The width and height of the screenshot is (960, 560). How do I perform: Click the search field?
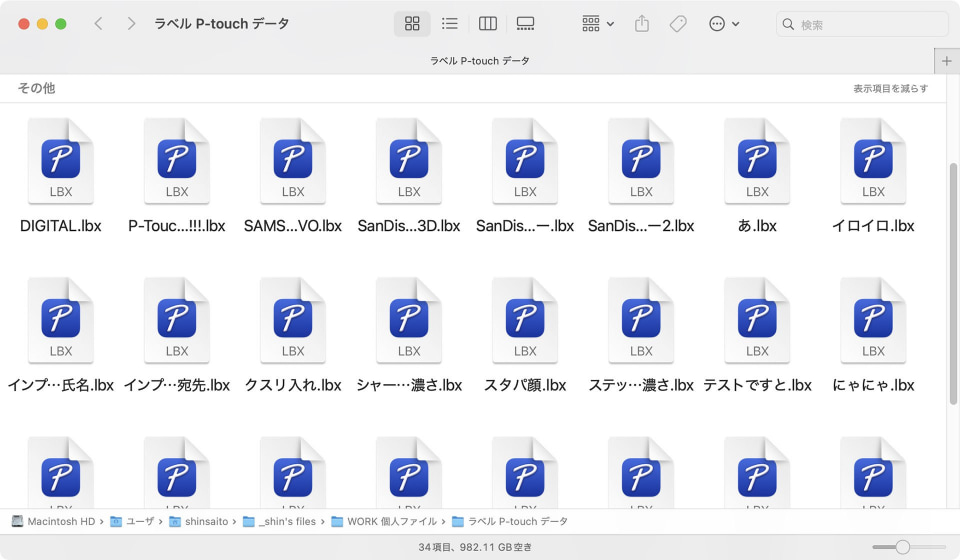pos(862,24)
